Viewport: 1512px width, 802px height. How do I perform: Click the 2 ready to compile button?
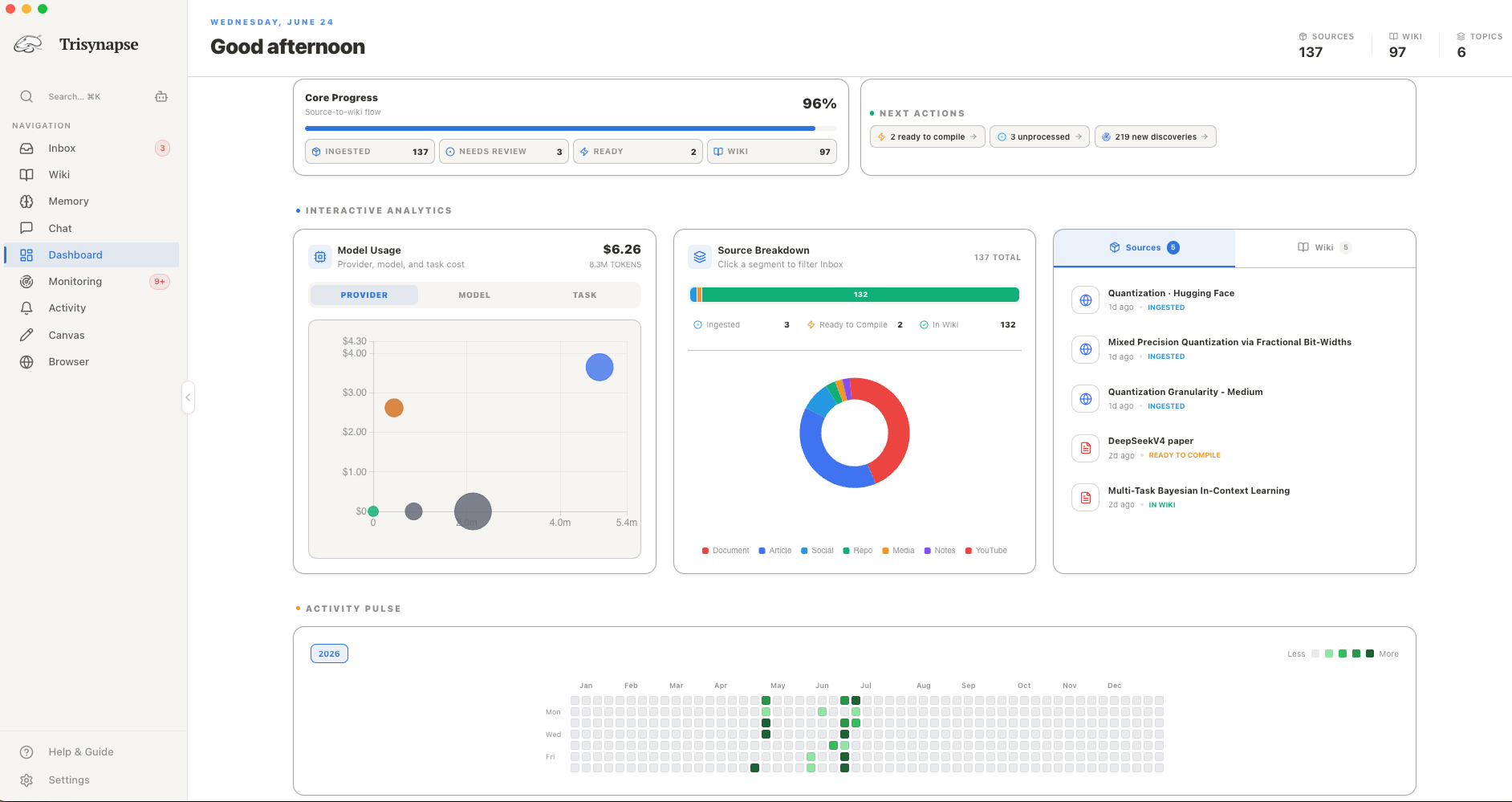pos(927,136)
